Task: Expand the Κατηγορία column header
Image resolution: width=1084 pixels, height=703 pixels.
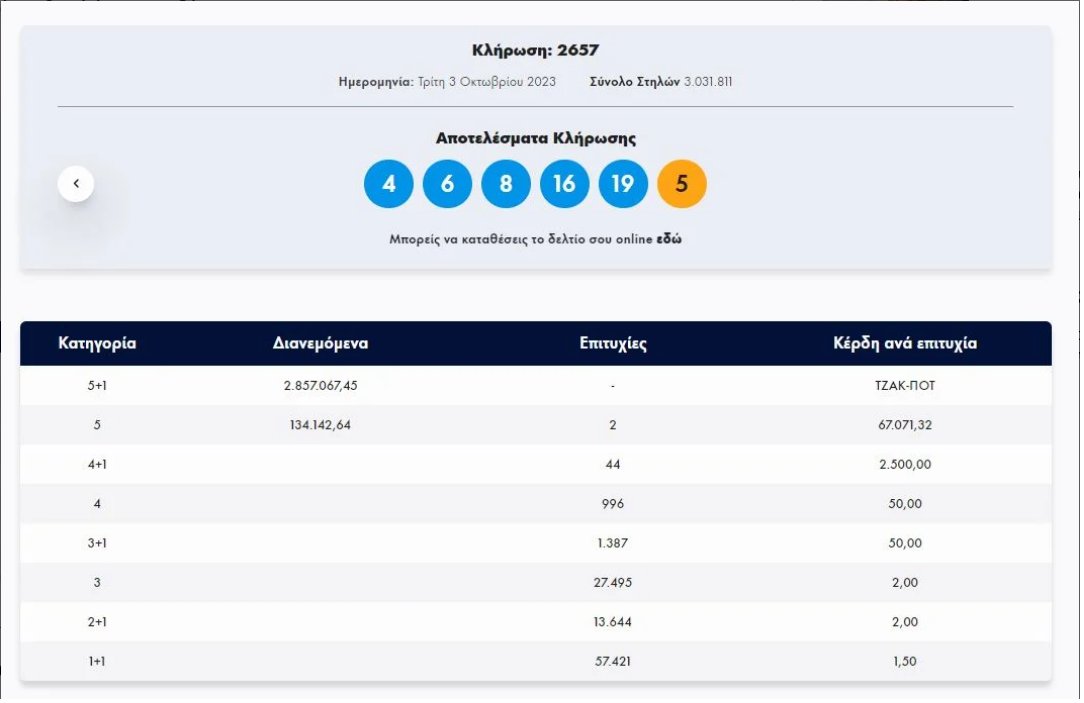Action: [x=95, y=342]
